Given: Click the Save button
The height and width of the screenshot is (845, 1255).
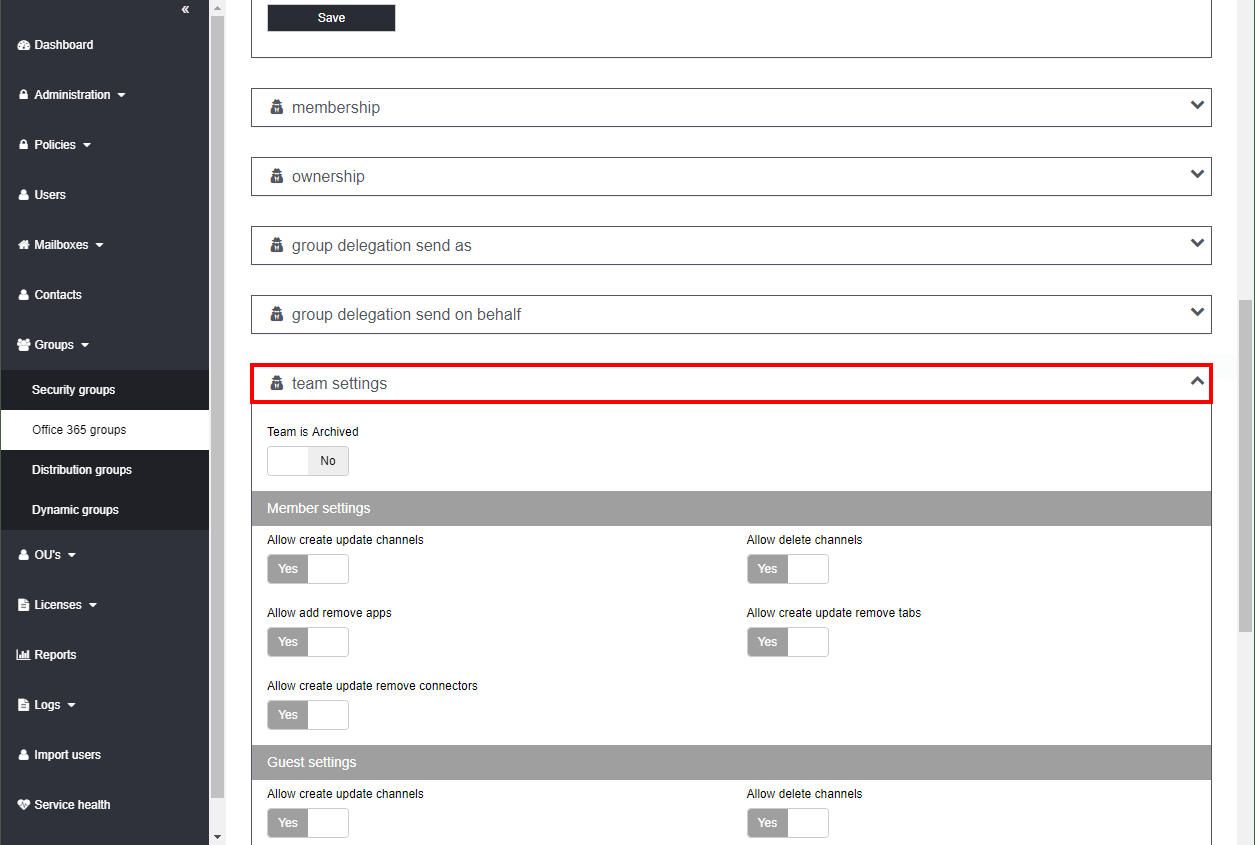Looking at the screenshot, I should [x=331, y=18].
